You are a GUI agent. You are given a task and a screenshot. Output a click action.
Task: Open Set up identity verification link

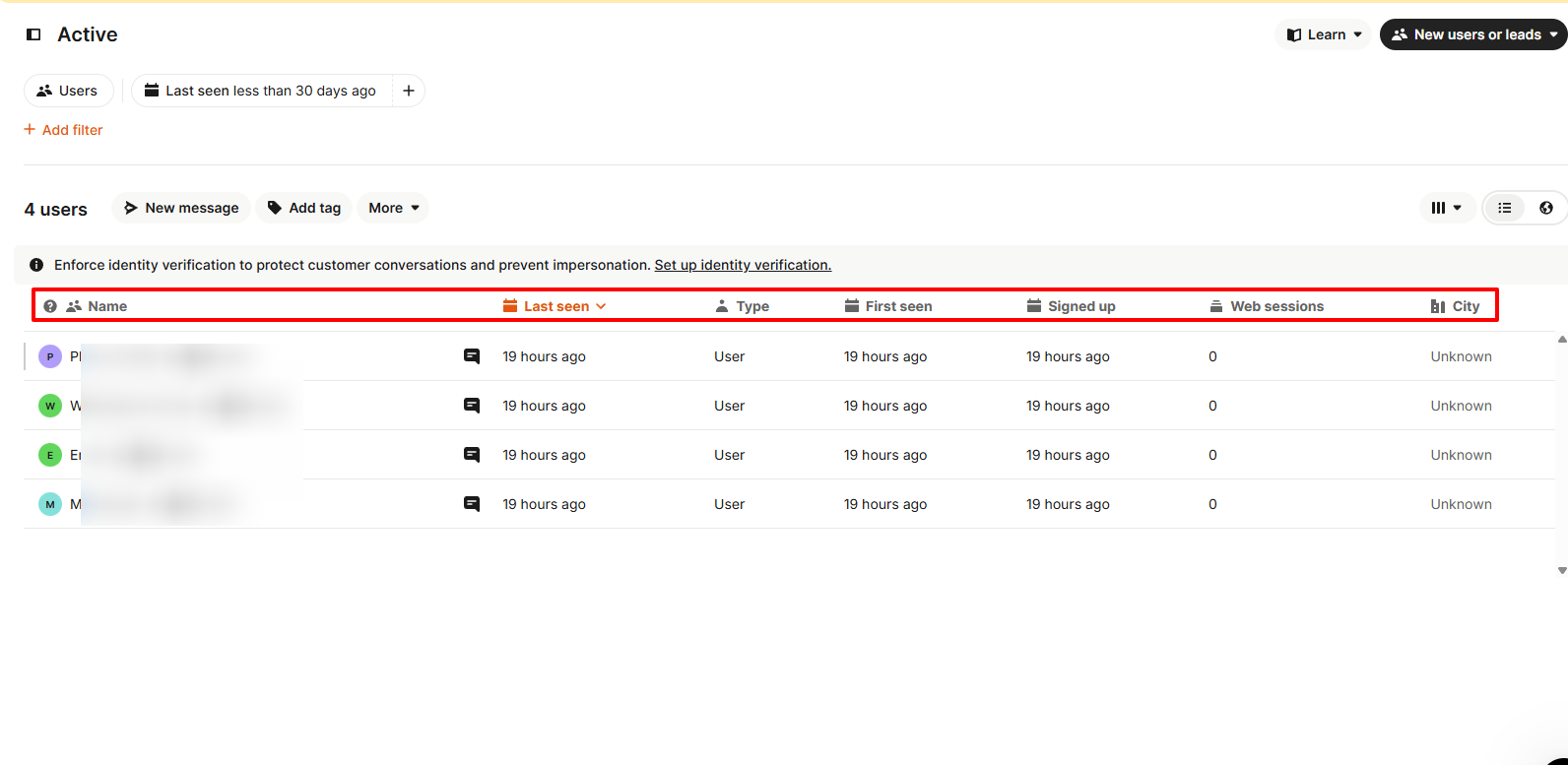[x=743, y=265]
